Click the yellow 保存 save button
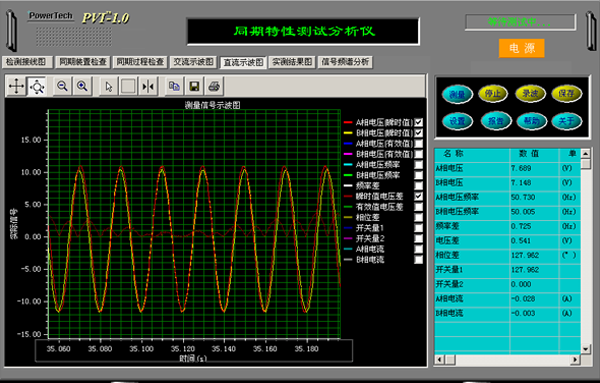 tap(566, 94)
